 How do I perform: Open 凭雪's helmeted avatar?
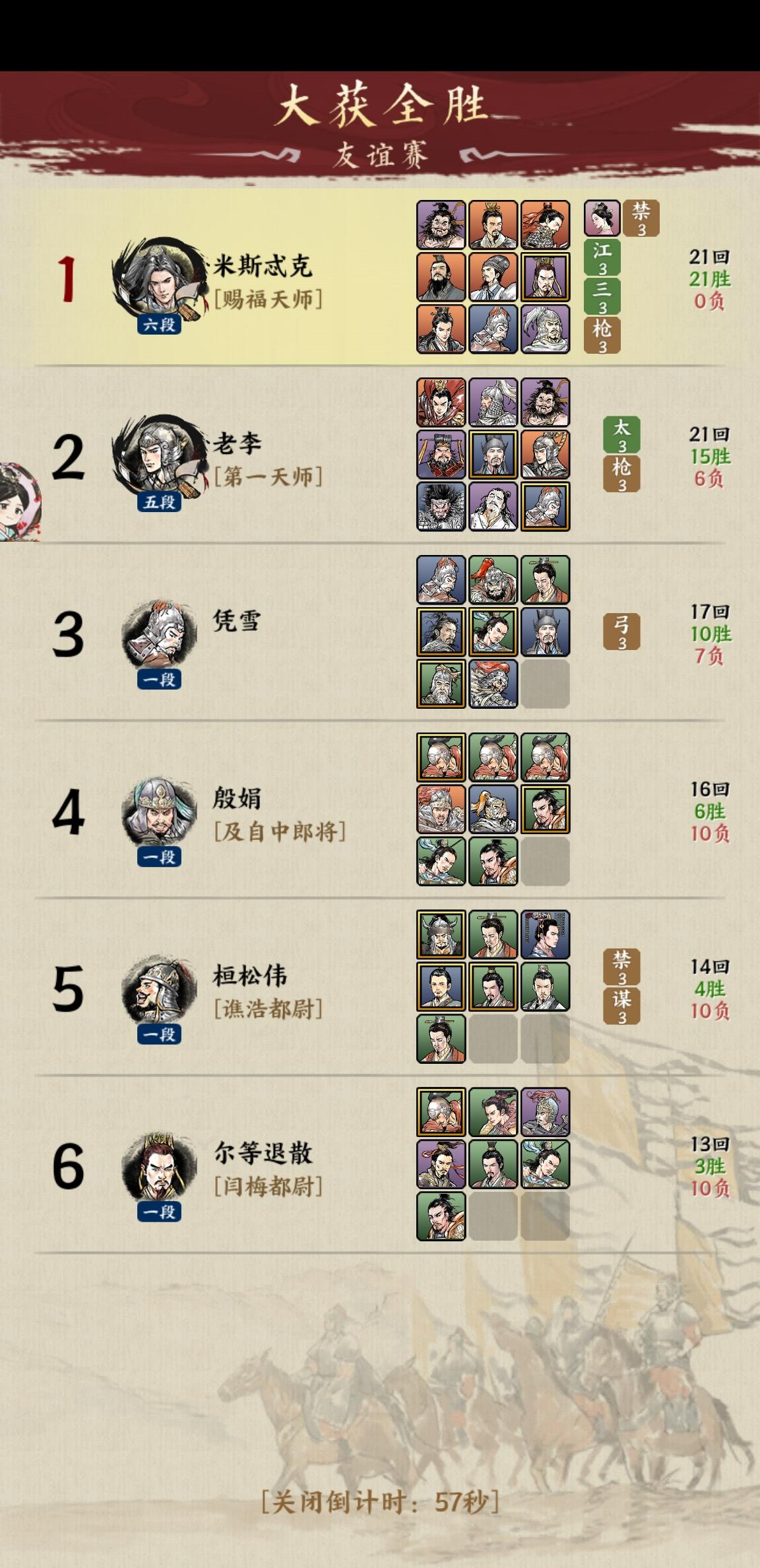pos(159,634)
